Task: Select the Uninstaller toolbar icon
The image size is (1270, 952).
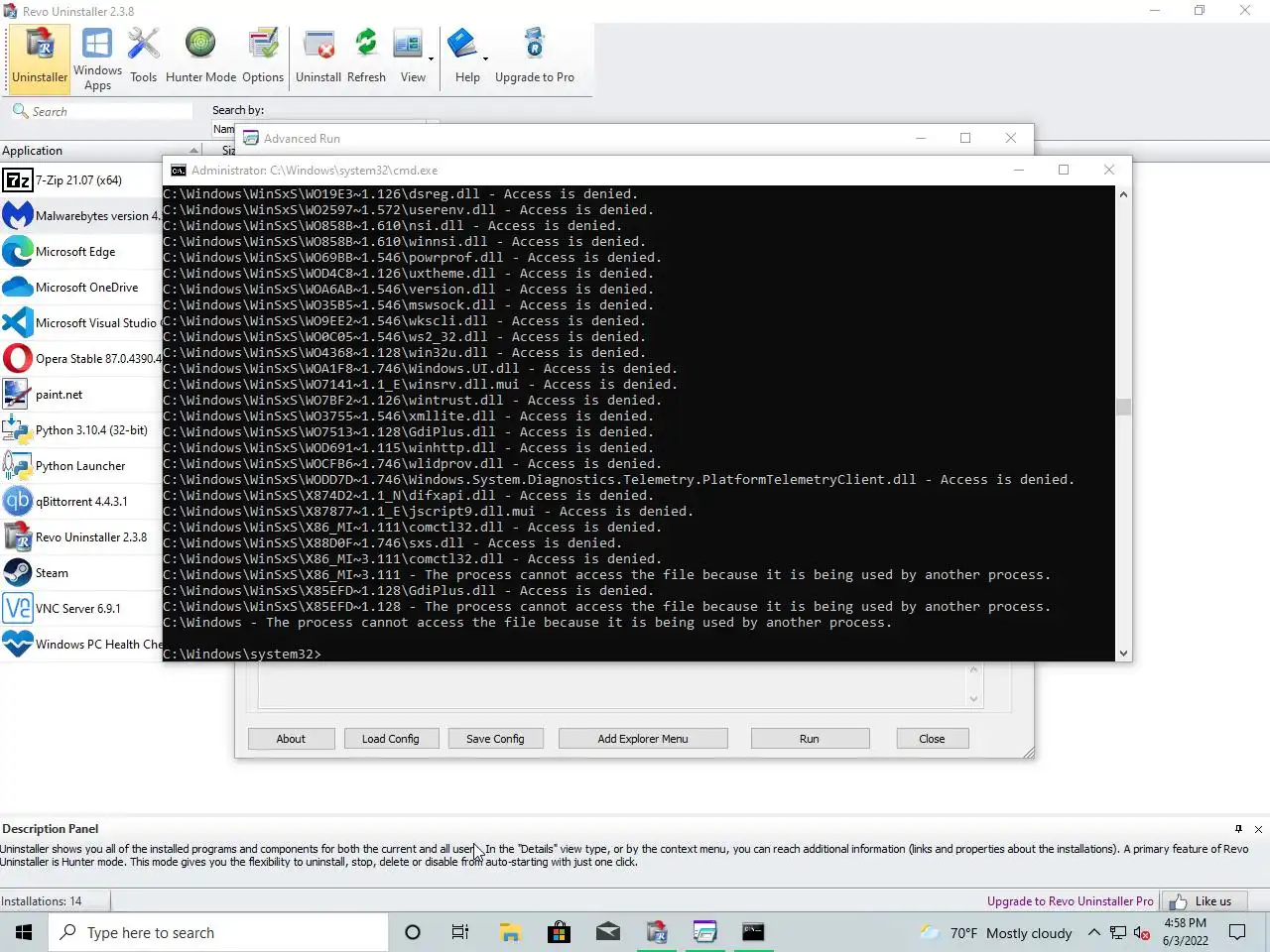Action: click(40, 58)
